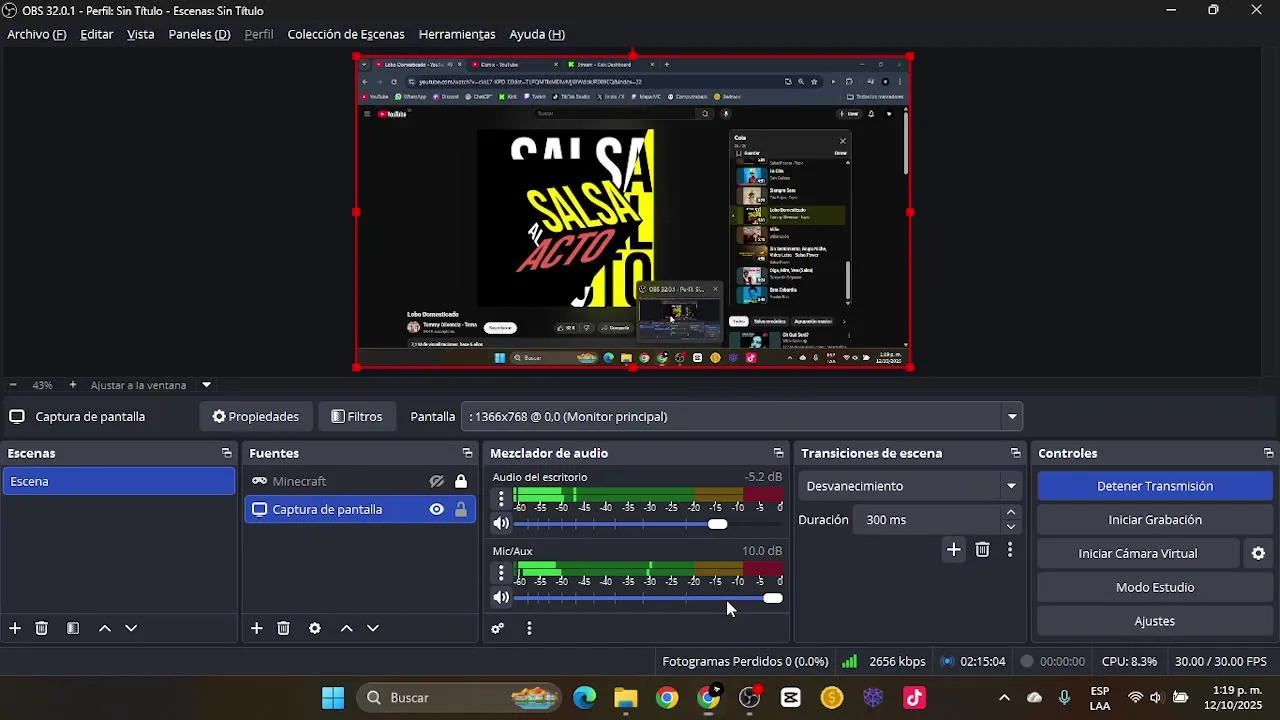Open Editar menu

(97, 34)
